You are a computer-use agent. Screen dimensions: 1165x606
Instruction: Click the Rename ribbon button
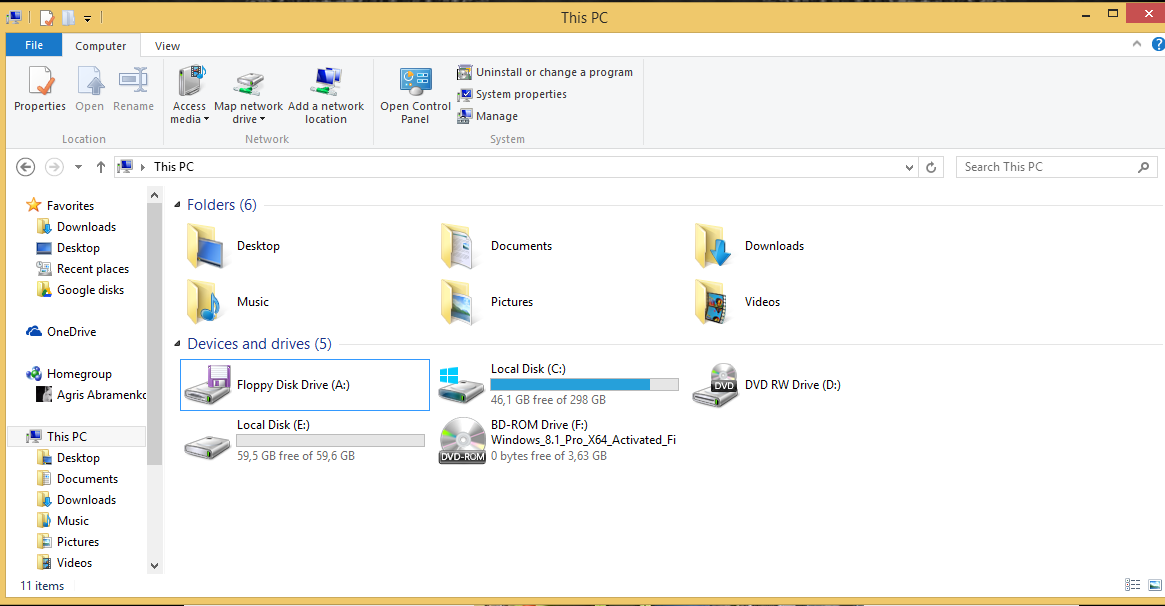(x=134, y=89)
